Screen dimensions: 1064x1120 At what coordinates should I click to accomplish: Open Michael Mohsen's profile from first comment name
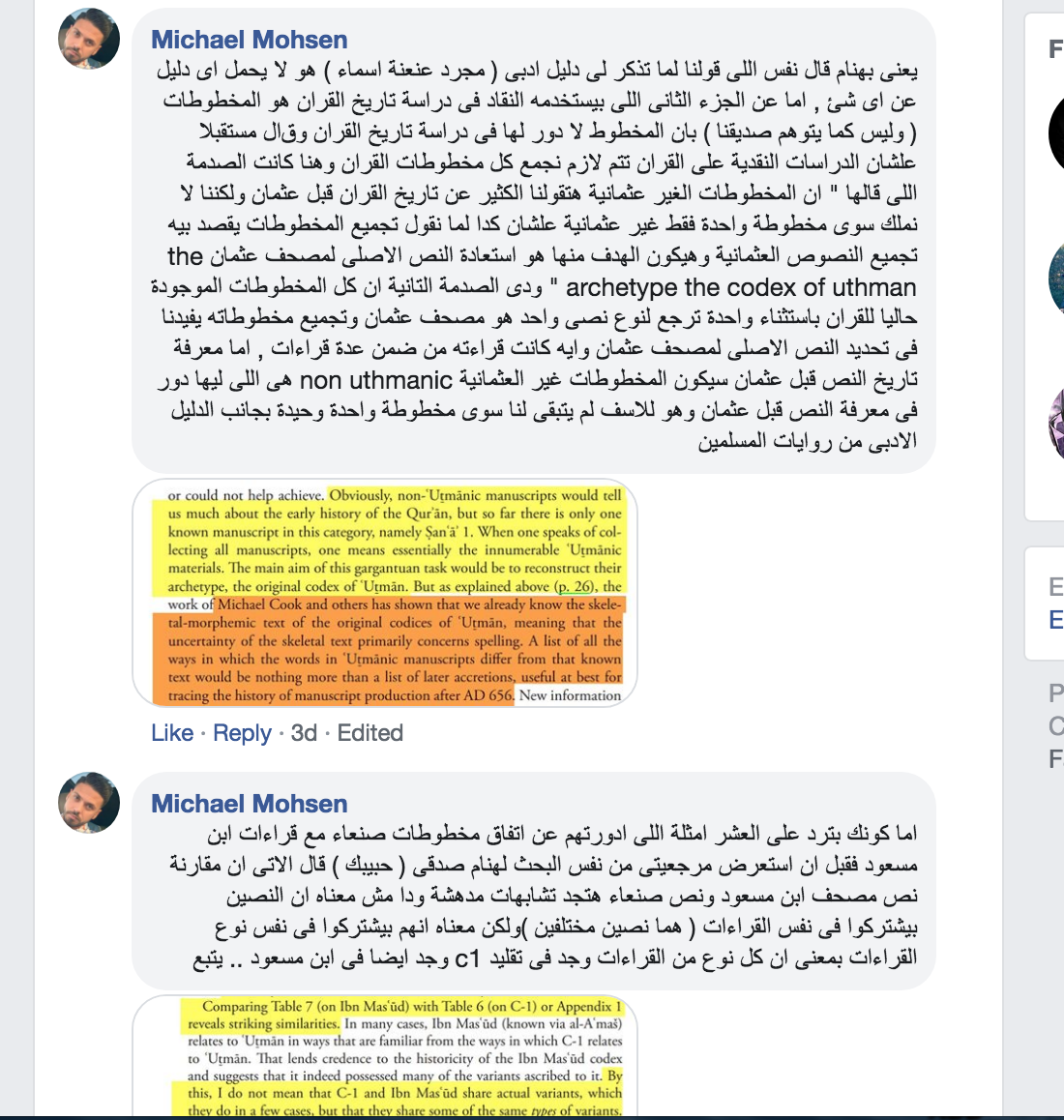pos(249,40)
